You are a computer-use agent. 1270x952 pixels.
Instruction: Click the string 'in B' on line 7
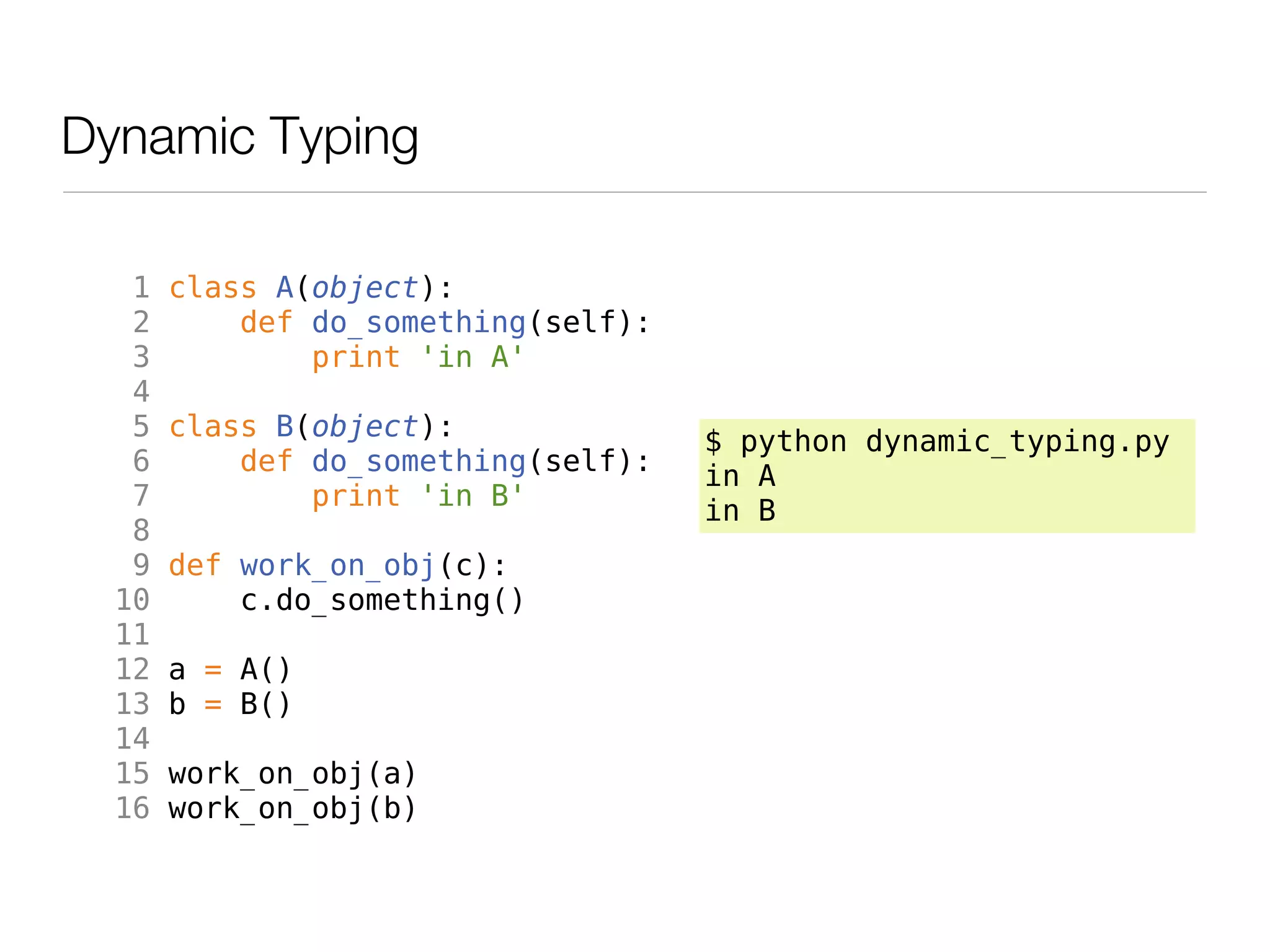(473, 496)
